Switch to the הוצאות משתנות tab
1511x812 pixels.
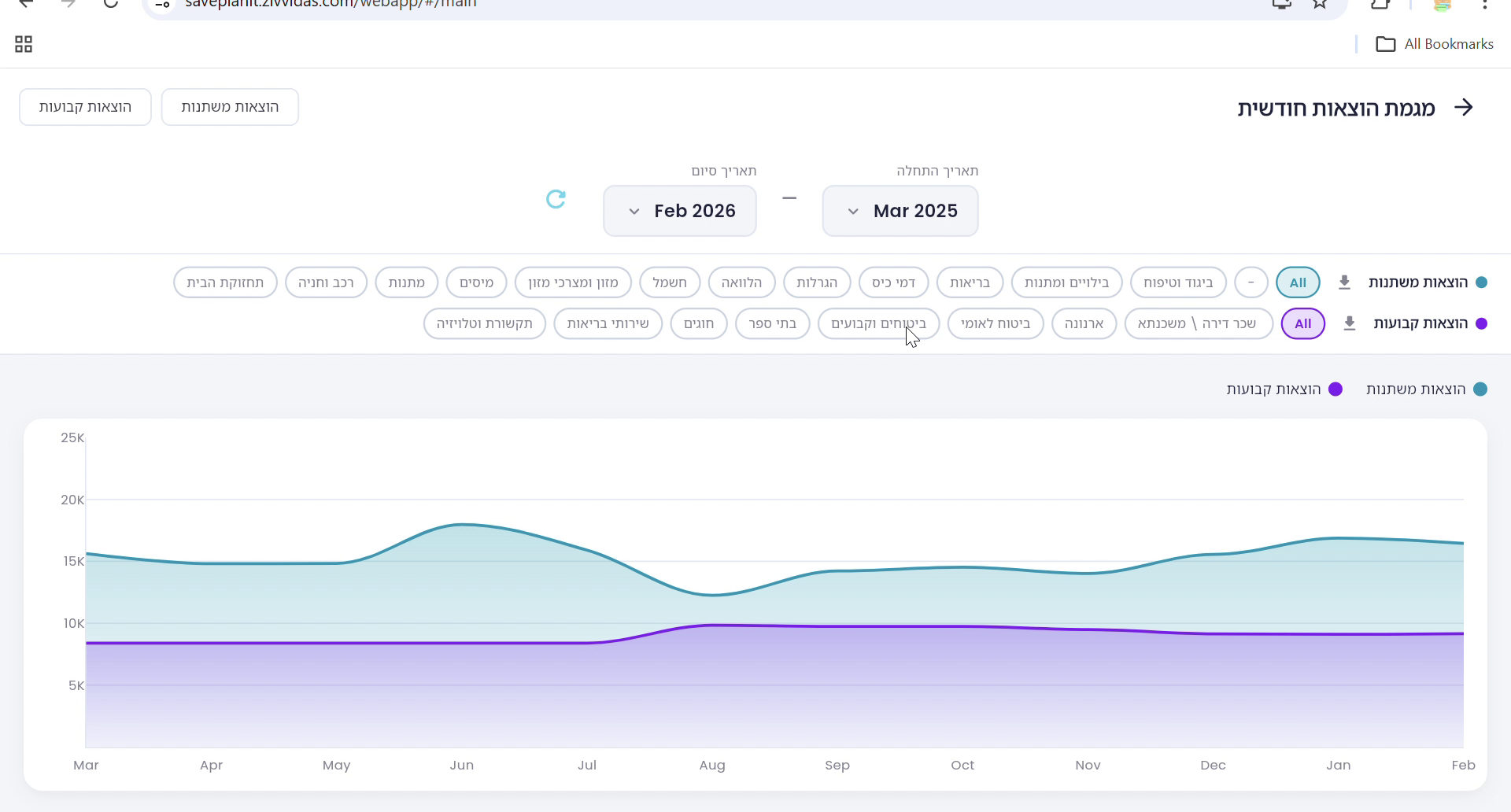tap(230, 107)
